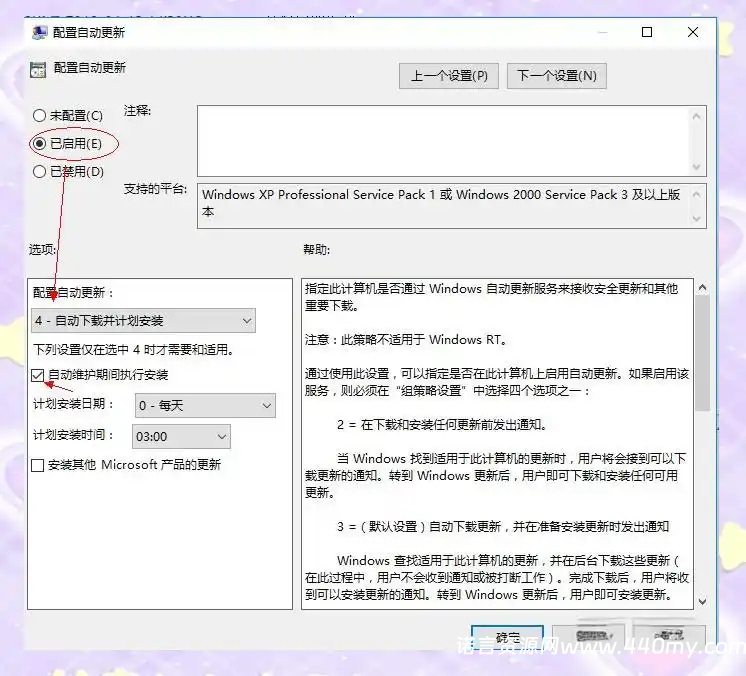Click the help panel scrollbar up arrow
746x676 pixels.
click(x=702, y=287)
